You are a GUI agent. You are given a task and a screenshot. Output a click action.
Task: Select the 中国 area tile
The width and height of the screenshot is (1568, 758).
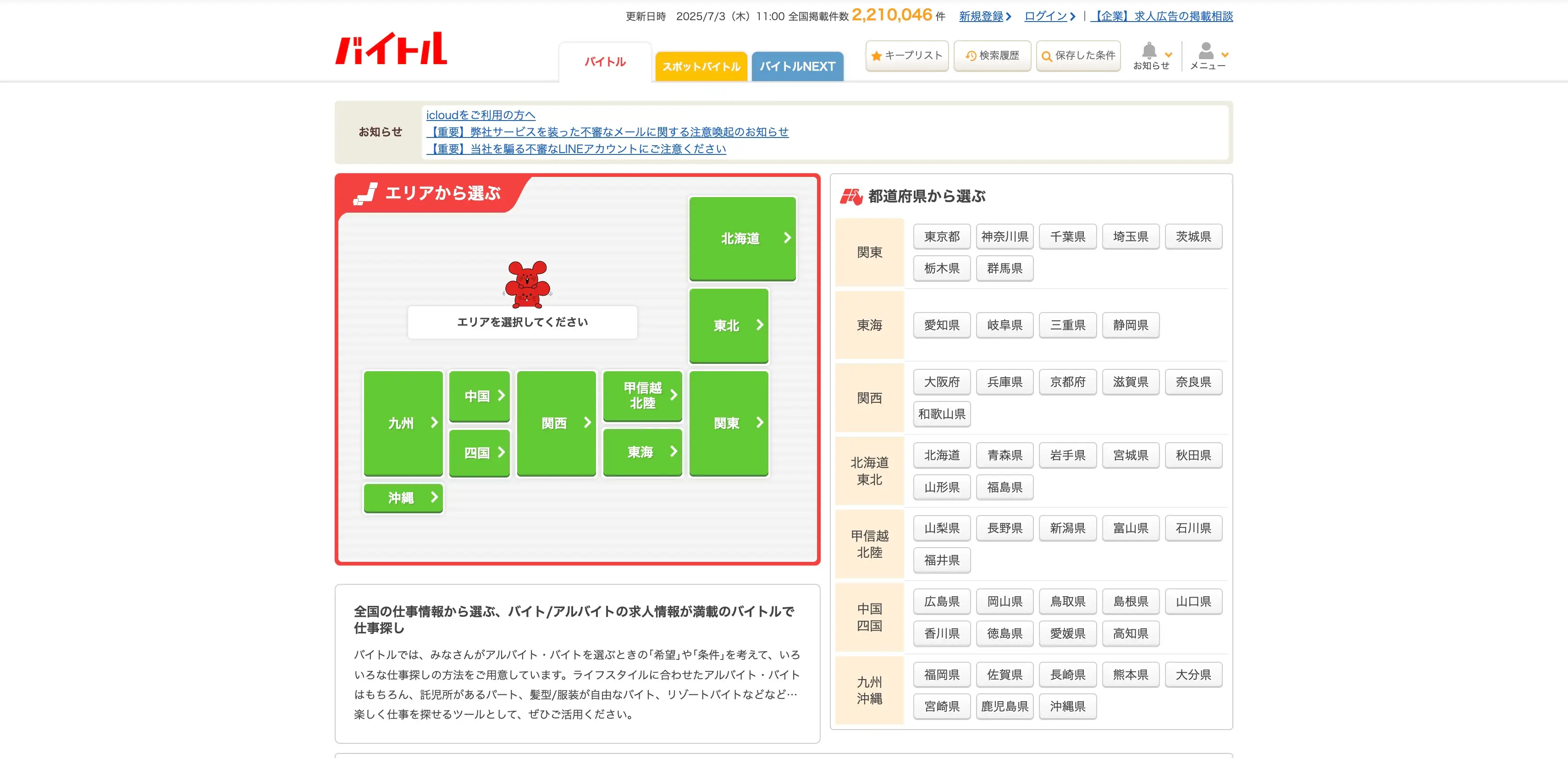(479, 396)
